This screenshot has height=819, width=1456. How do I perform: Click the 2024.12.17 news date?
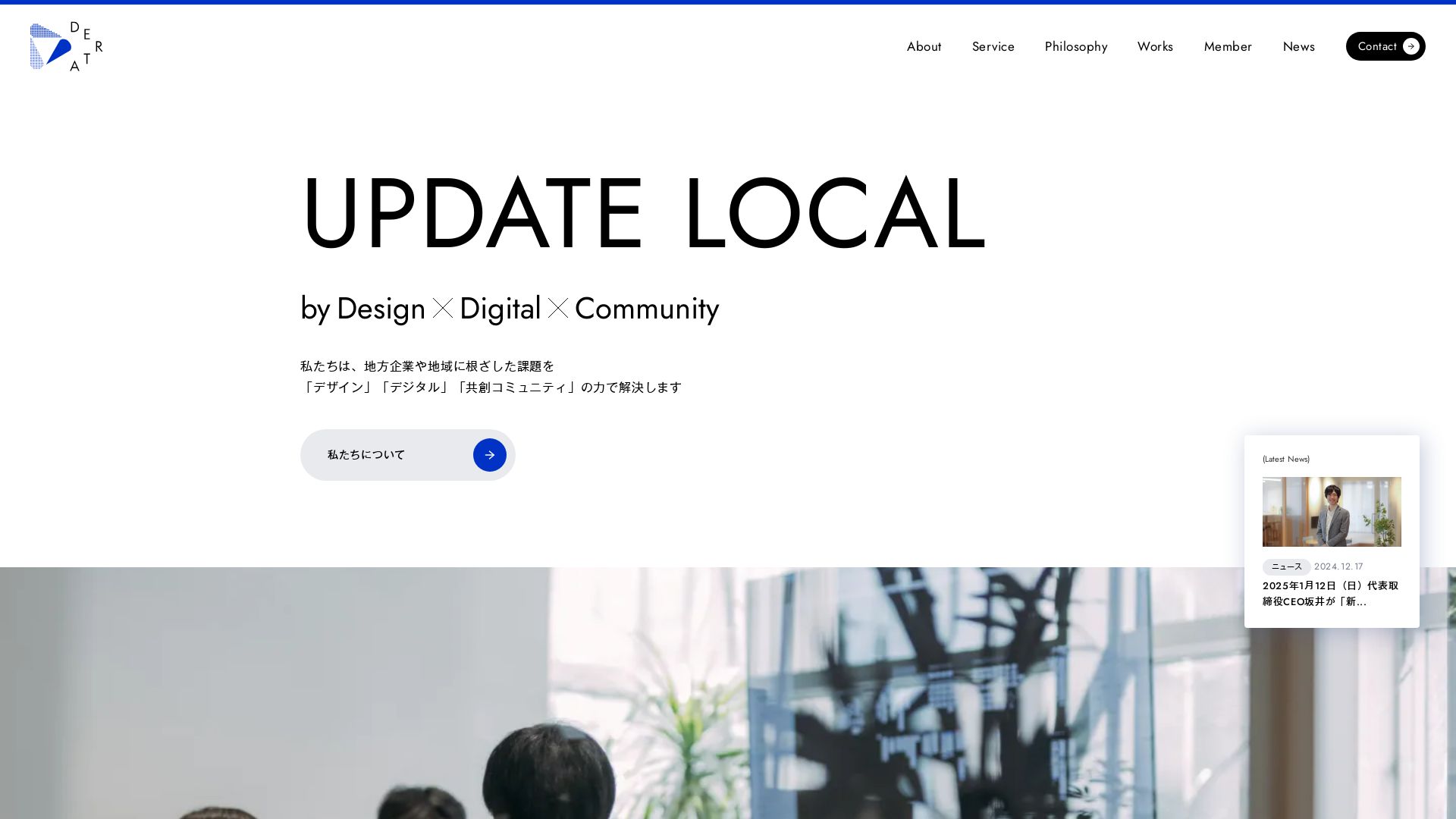1338,566
